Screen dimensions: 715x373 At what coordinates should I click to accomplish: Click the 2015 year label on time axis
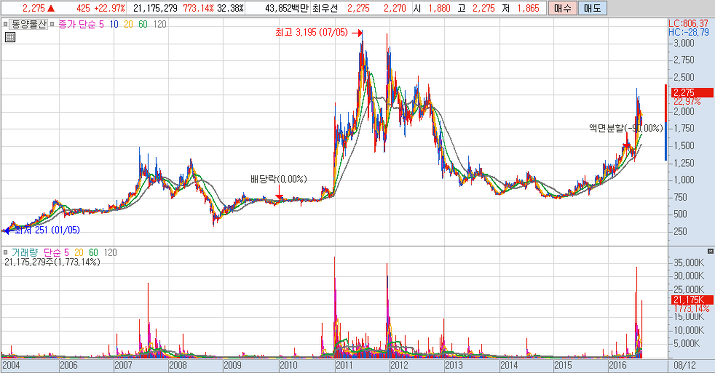[x=563, y=366]
